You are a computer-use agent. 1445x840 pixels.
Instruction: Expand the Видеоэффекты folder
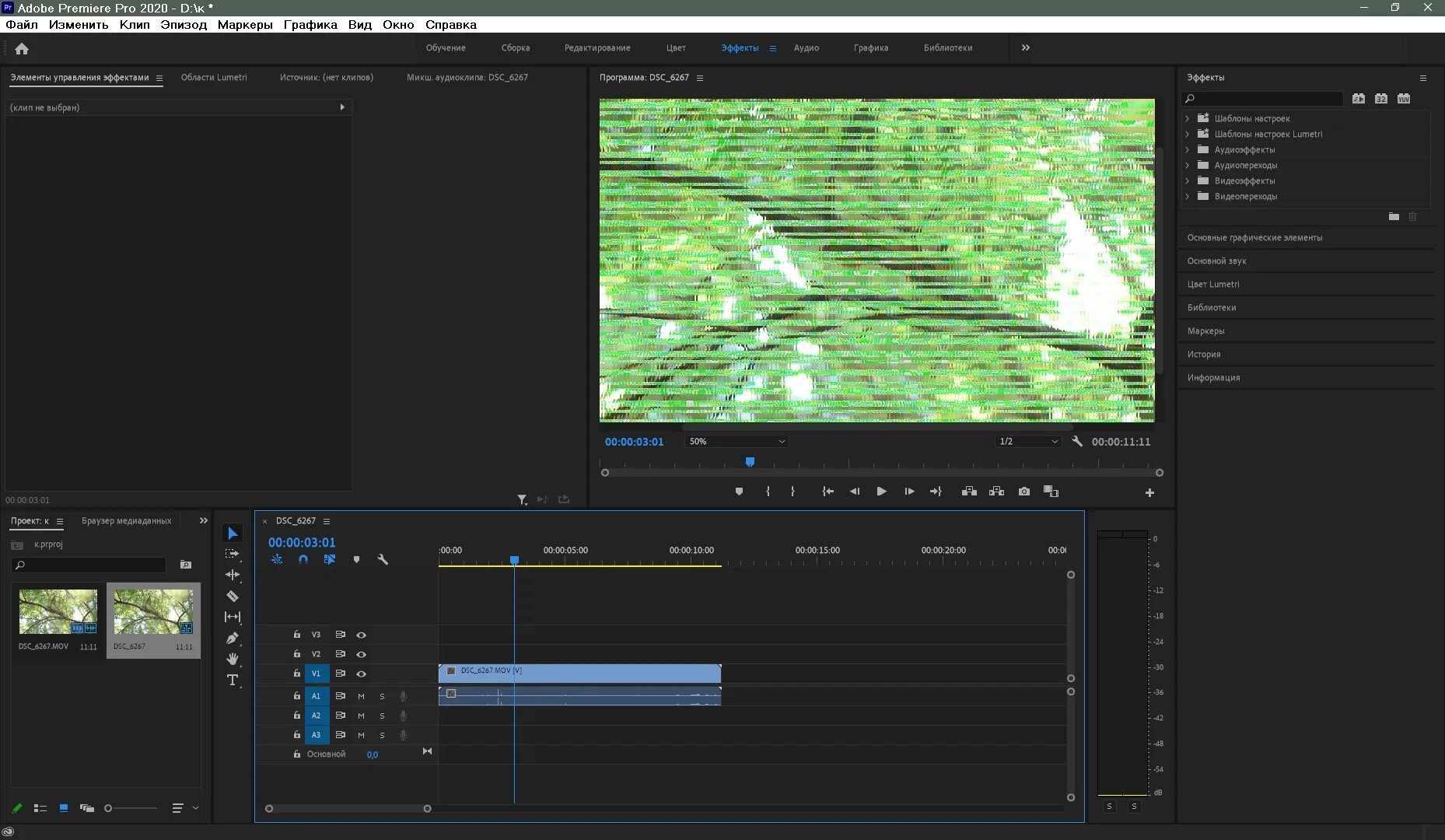coord(1188,181)
